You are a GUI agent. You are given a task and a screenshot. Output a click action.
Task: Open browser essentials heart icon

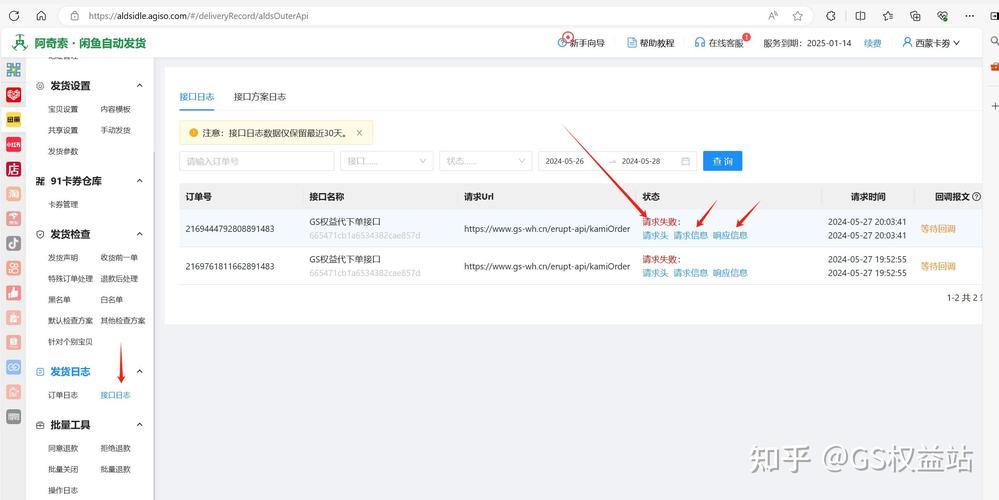click(x=942, y=16)
